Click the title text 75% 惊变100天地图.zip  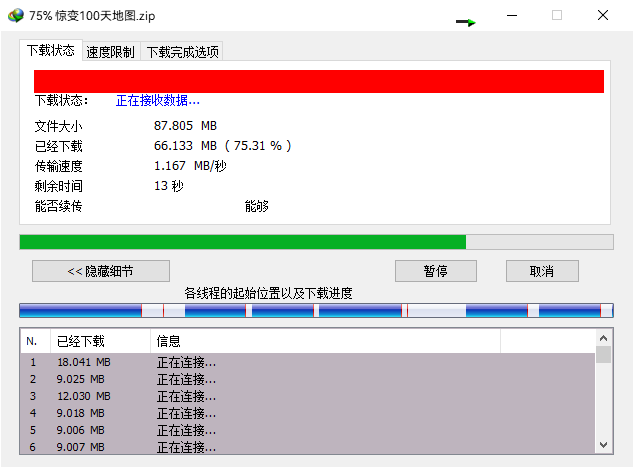tap(92, 16)
